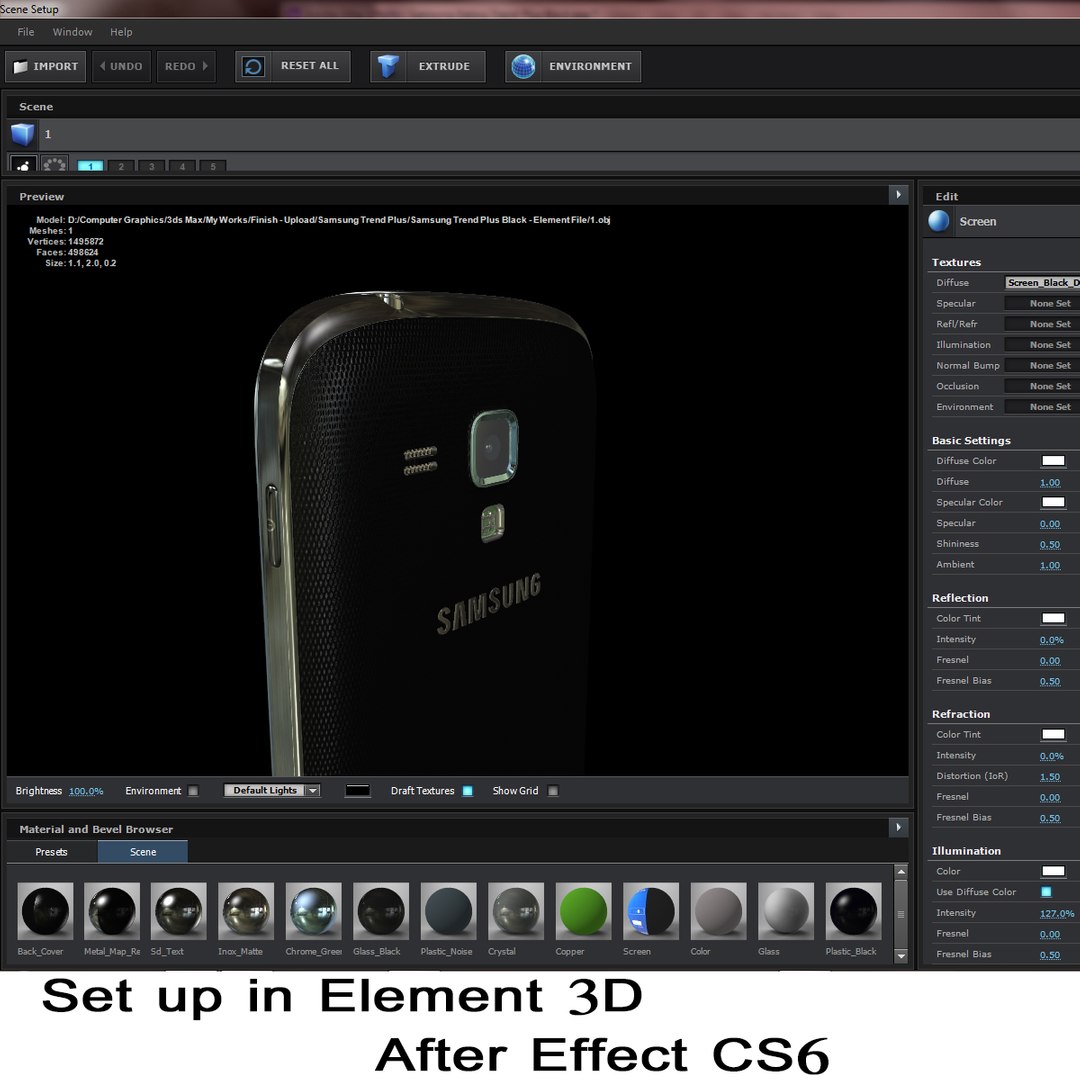
Task: Select the Sd_Text material sphere
Action: pos(178,911)
